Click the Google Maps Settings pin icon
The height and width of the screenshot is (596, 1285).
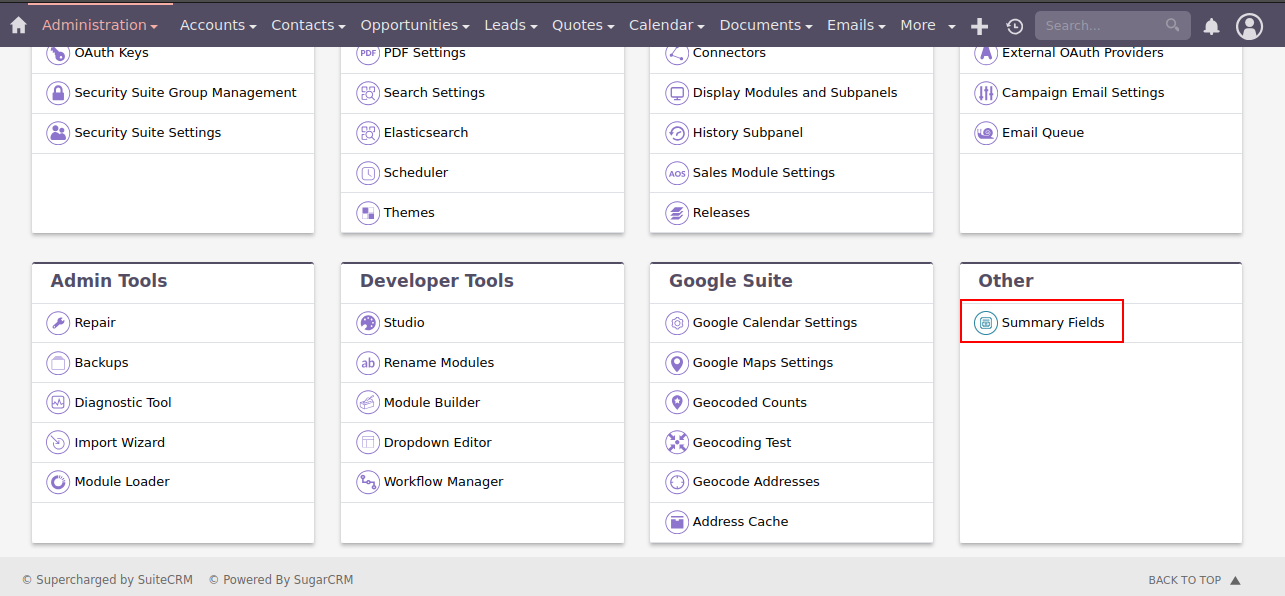click(677, 363)
